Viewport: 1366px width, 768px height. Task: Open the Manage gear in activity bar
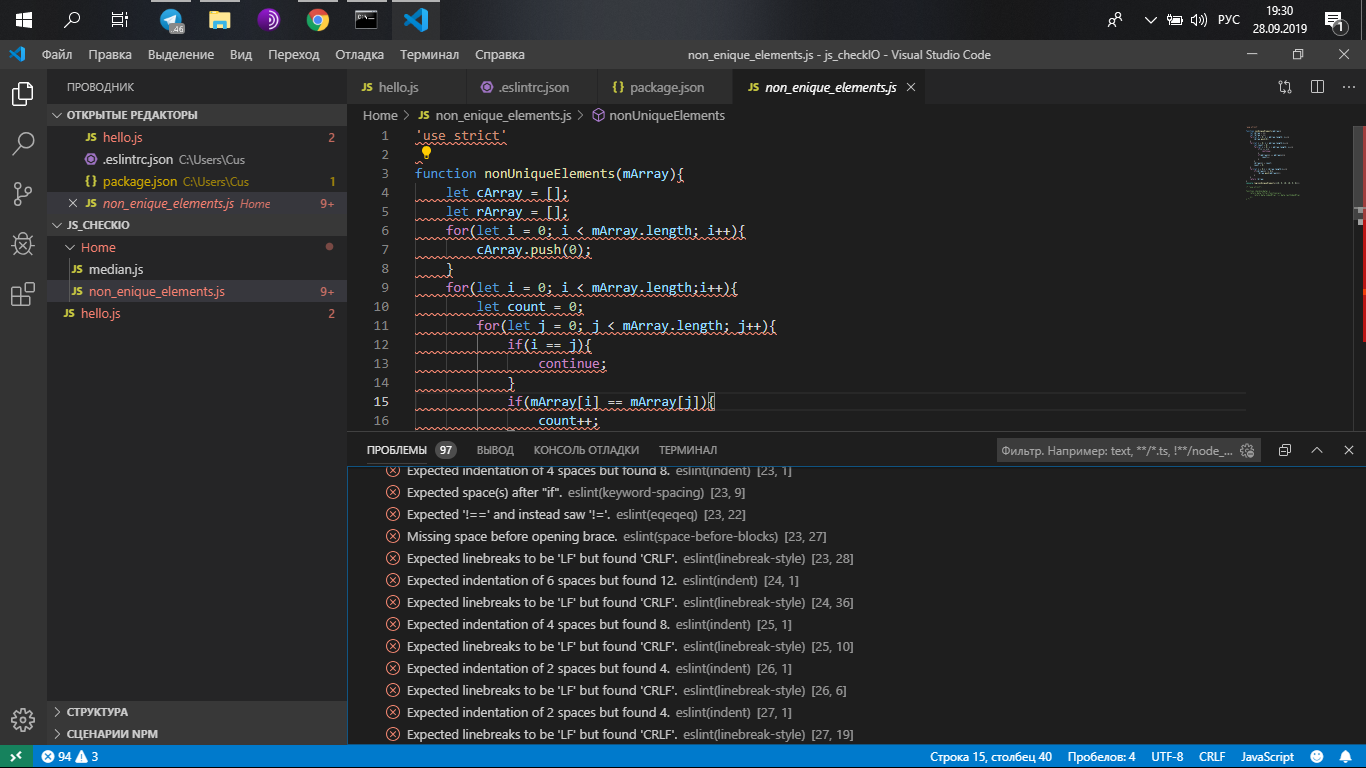[x=23, y=719]
